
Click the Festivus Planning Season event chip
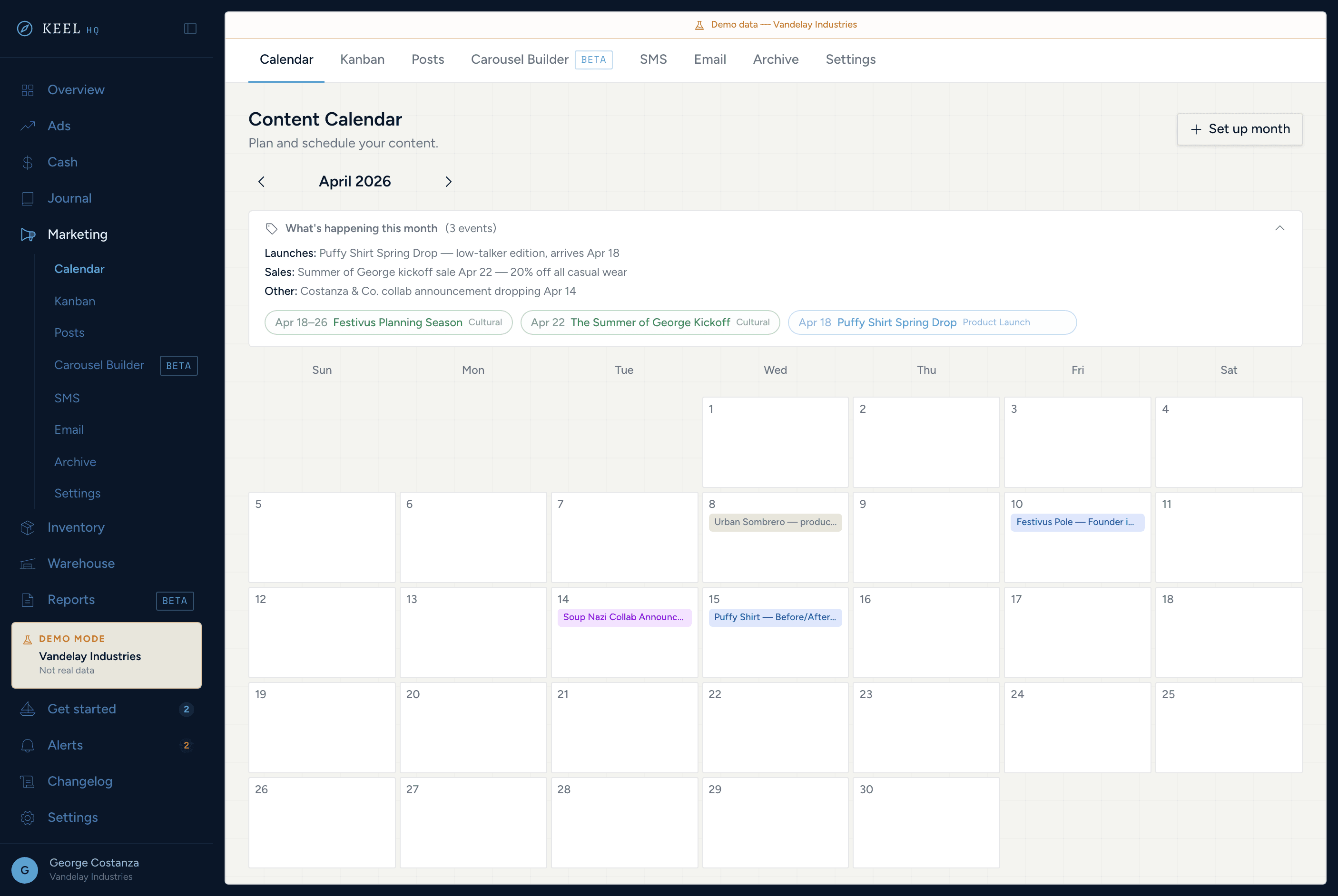388,322
